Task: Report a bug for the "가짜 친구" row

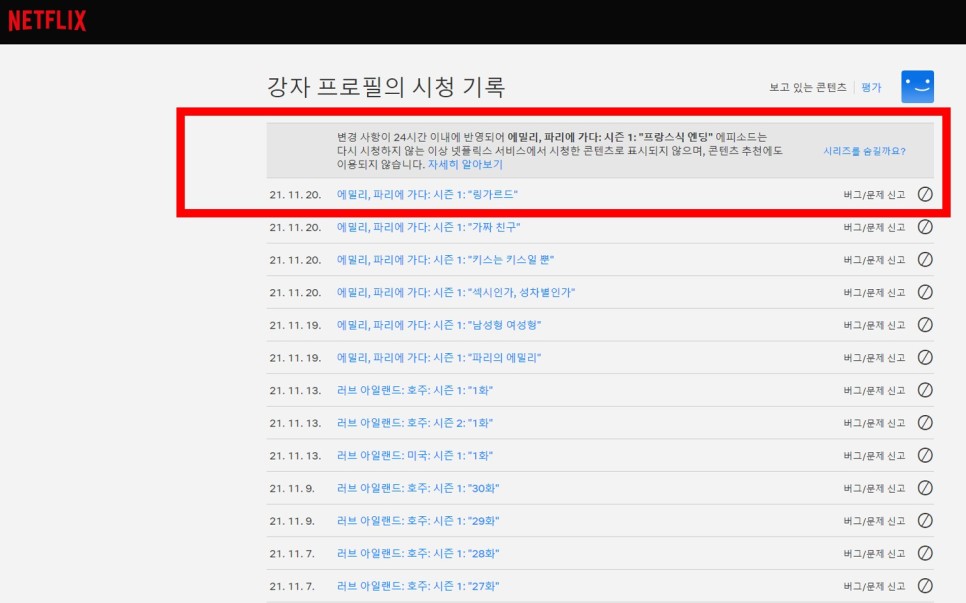Action: click(x=874, y=227)
